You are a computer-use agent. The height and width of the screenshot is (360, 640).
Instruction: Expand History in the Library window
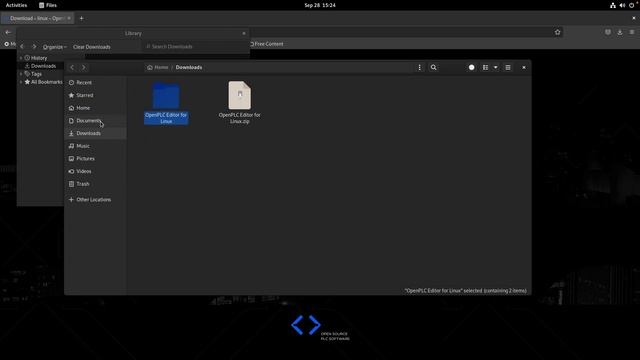tap(21, 58)
